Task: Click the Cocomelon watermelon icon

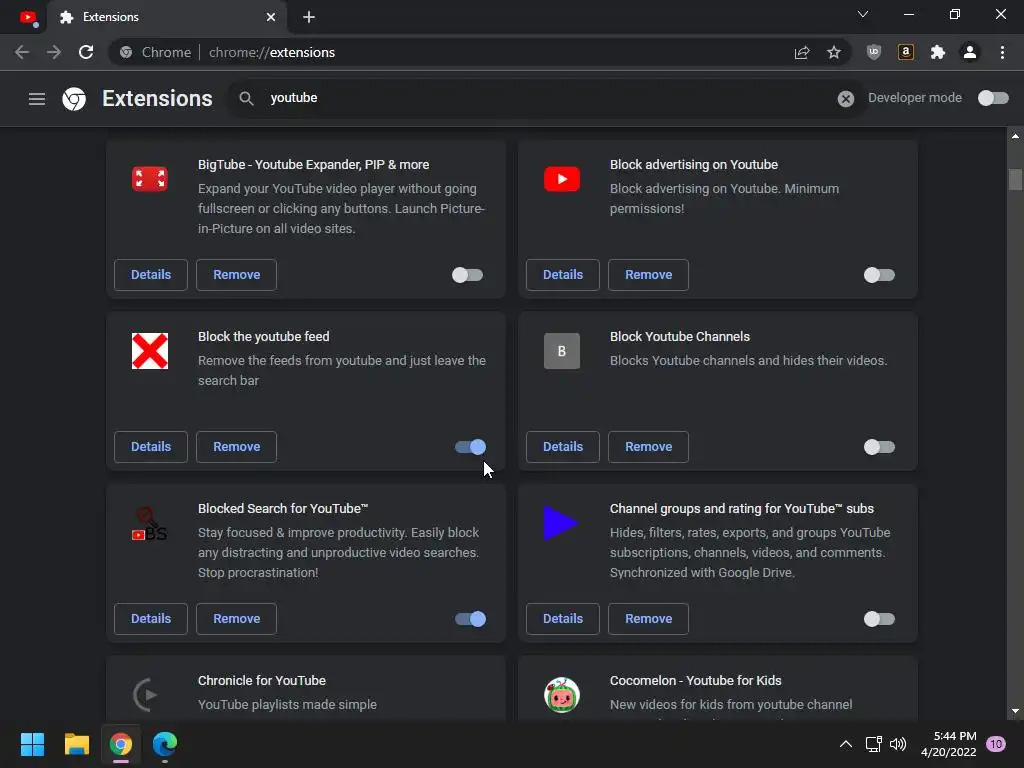Action: coord(562,695)
